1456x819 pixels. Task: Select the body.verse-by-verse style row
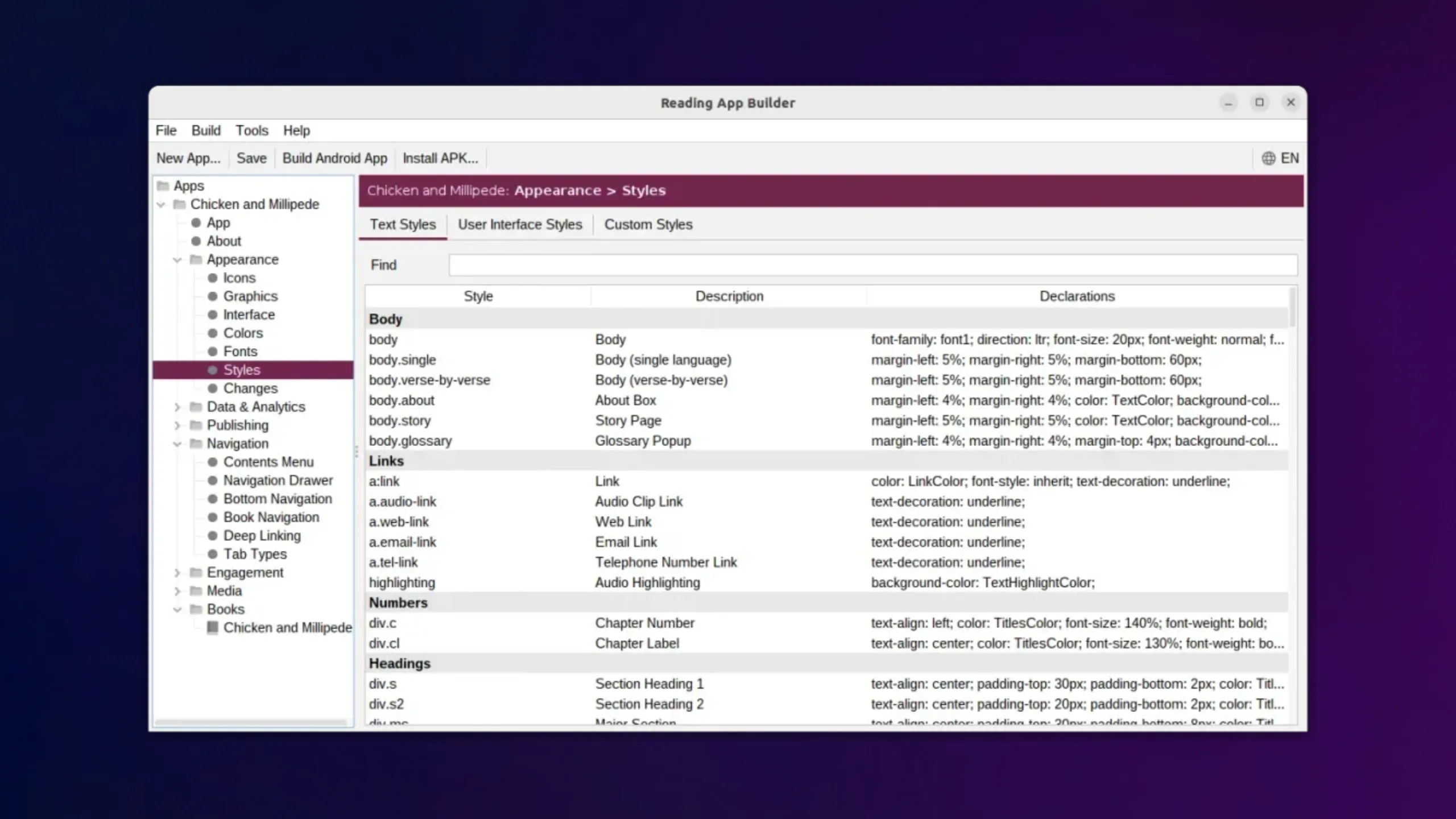click(827, 380)
